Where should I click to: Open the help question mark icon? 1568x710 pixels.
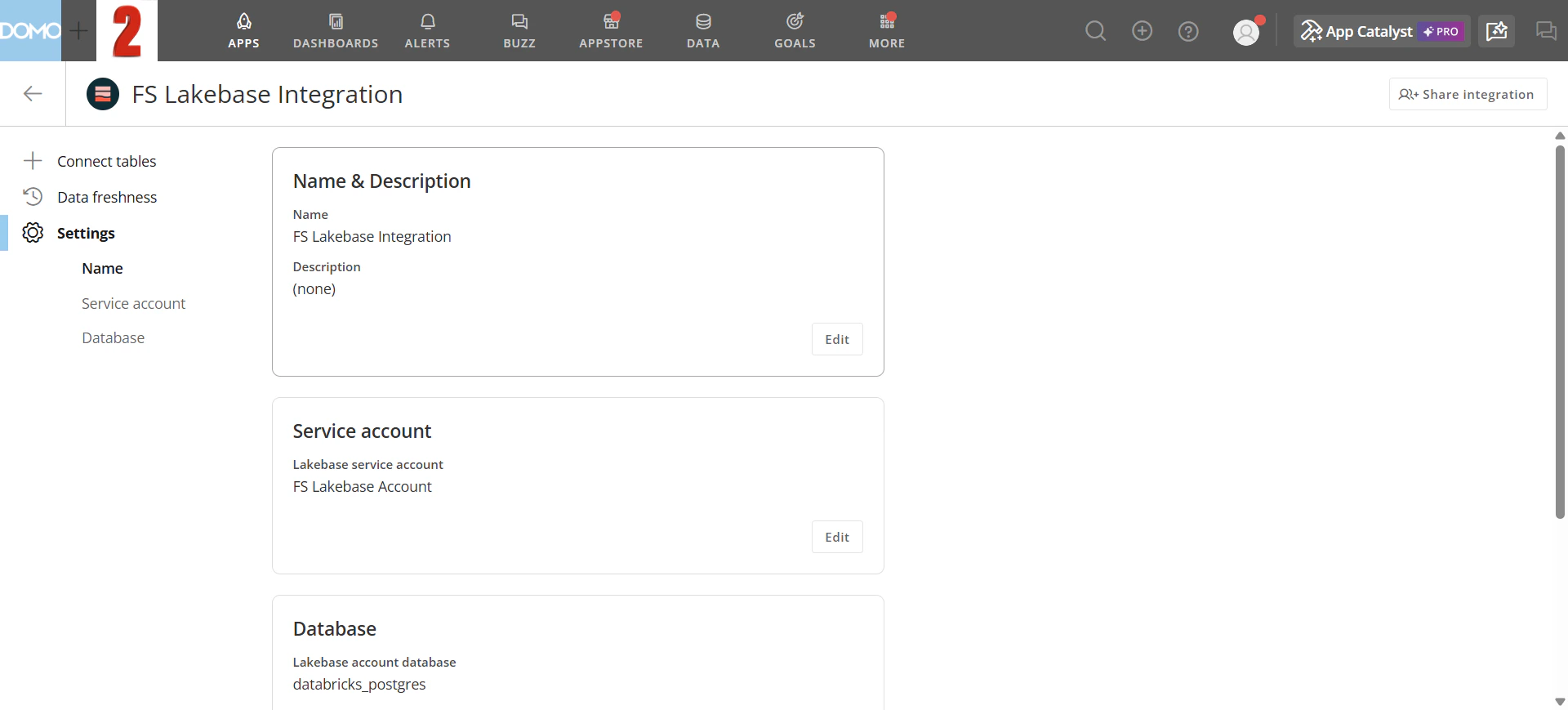1188,31
